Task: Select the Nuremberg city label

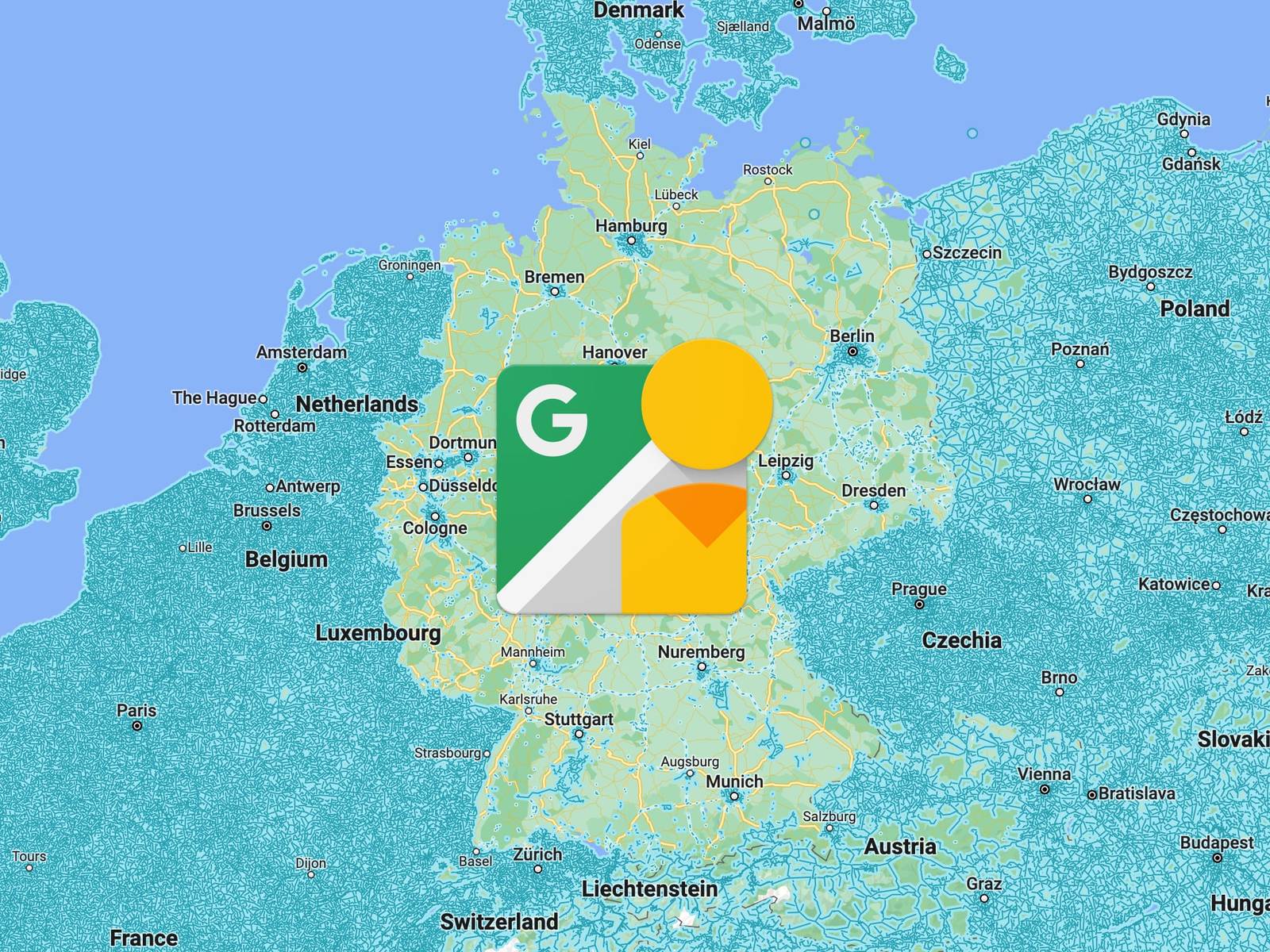Action: click(x=701, y=651)
